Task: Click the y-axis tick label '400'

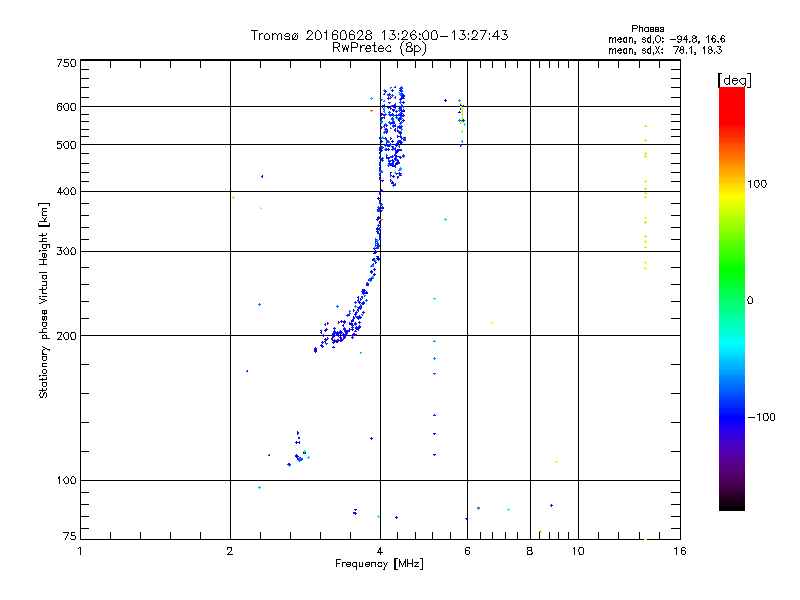Action: pos(66,191)
